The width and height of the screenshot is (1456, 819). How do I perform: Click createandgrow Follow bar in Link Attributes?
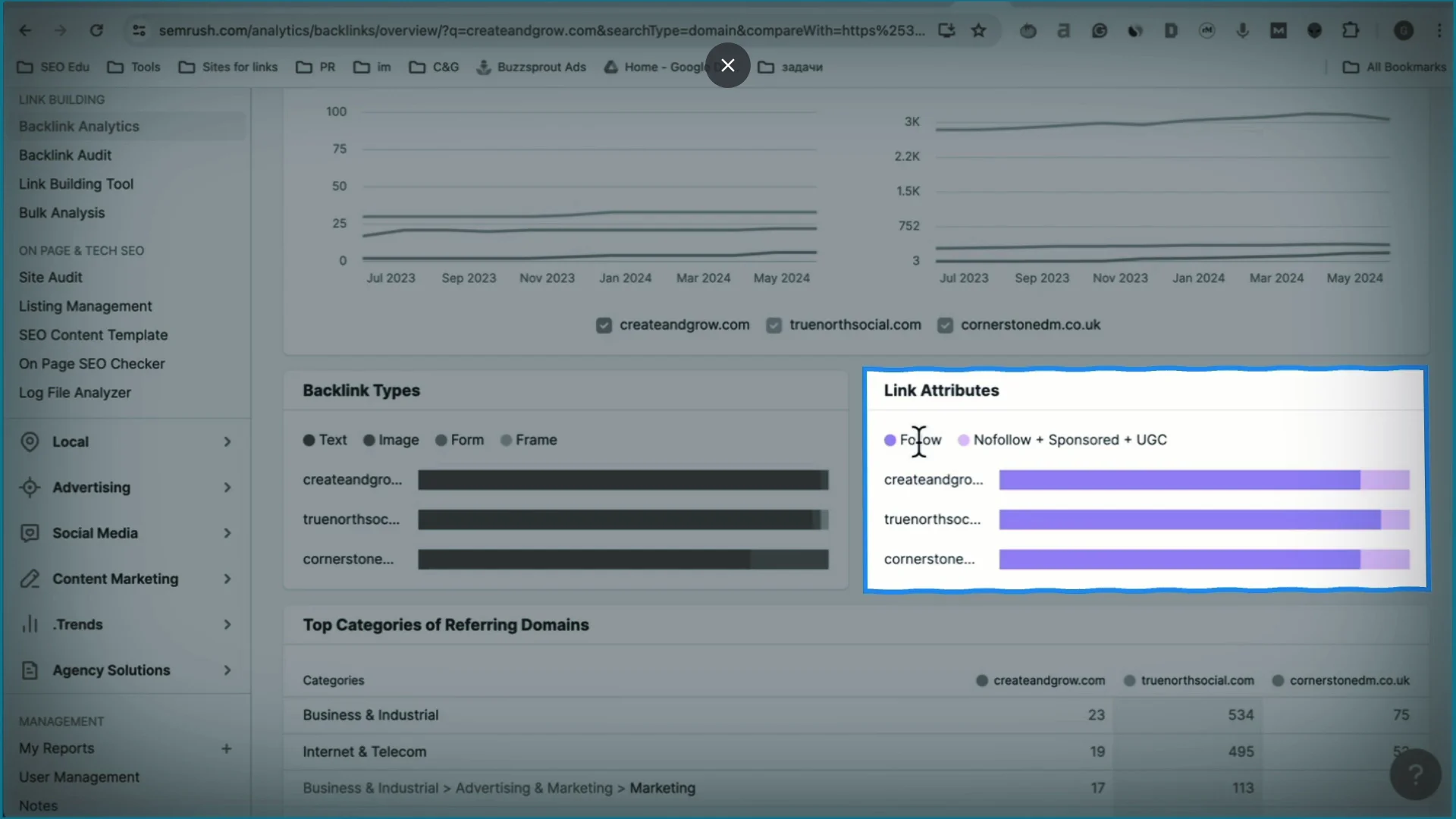tap(1179, 480)
